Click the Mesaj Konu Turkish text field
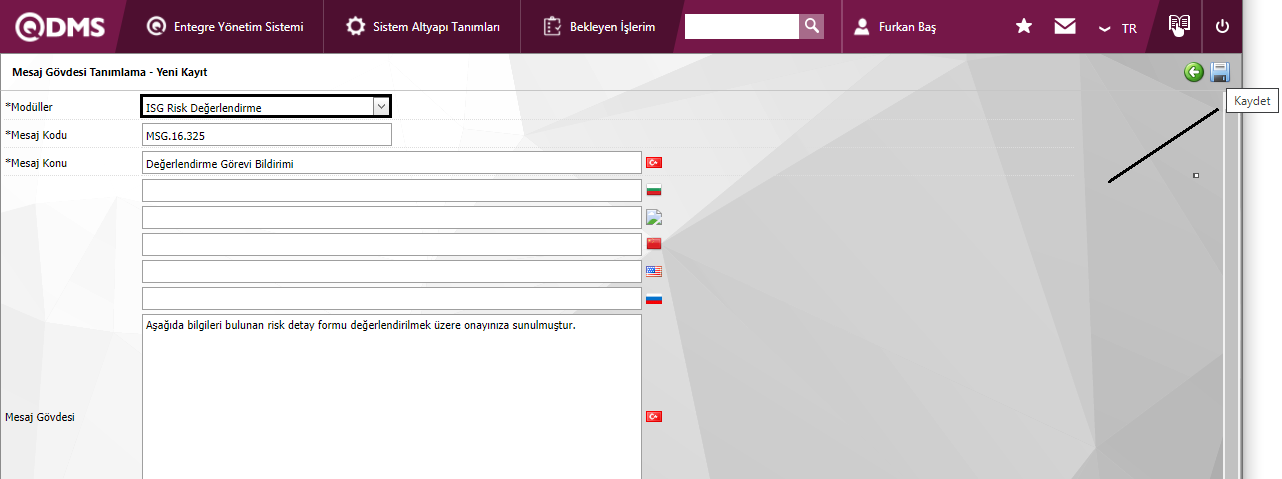1282x479 pixels. click(392, 162)
